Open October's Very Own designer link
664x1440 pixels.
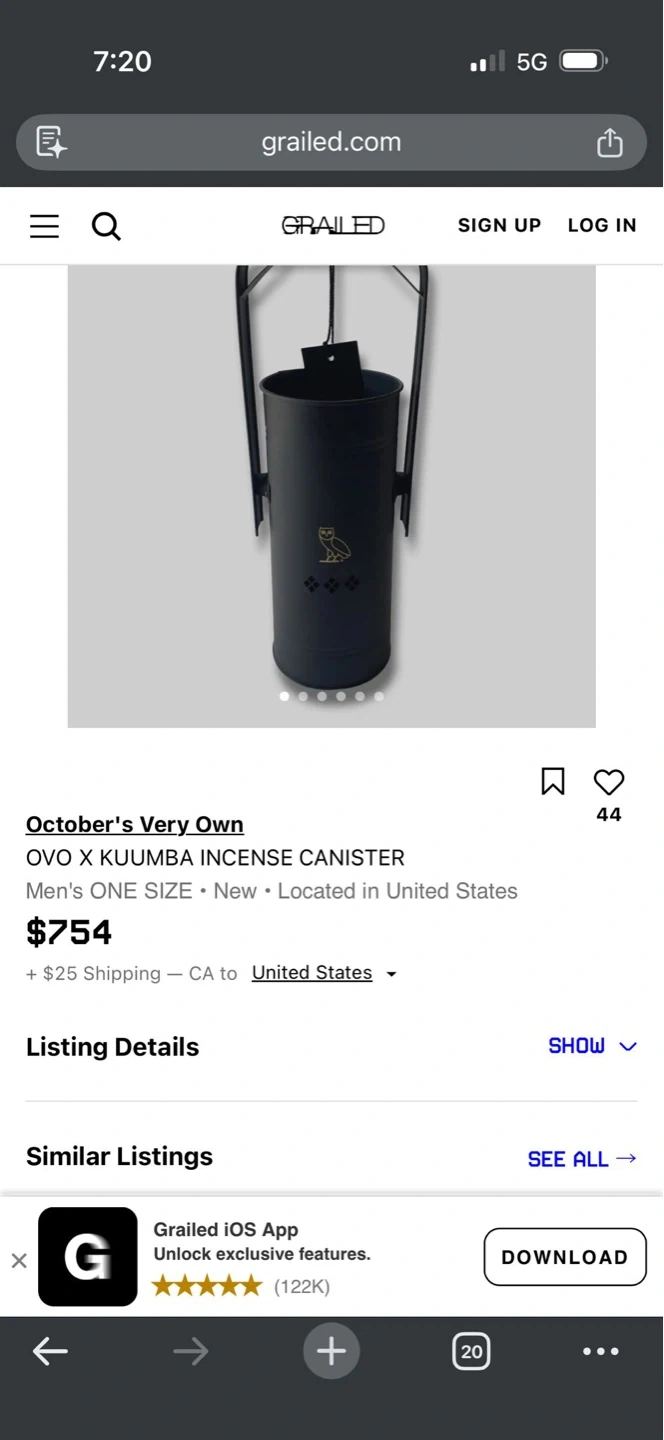[x=135, y=824]
